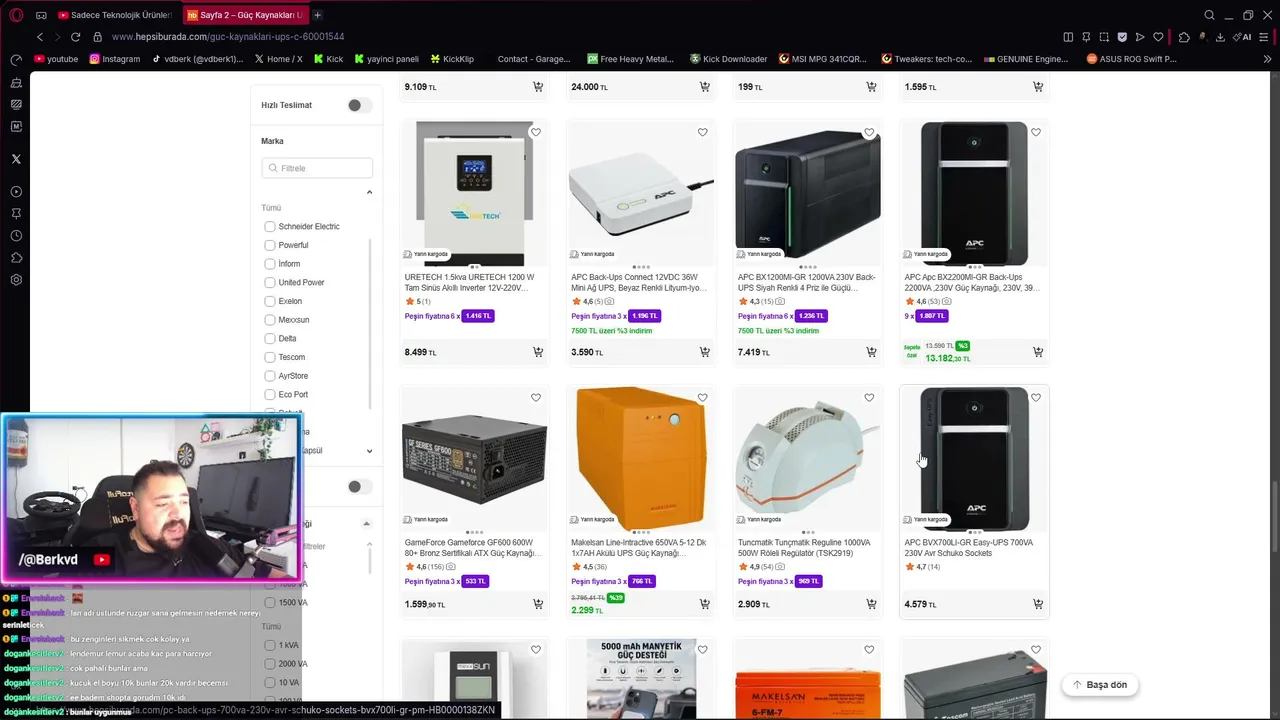1280x720 pixels.
Task: Open bookmarks bar overflow chevron
Action: pos(1268,59)
